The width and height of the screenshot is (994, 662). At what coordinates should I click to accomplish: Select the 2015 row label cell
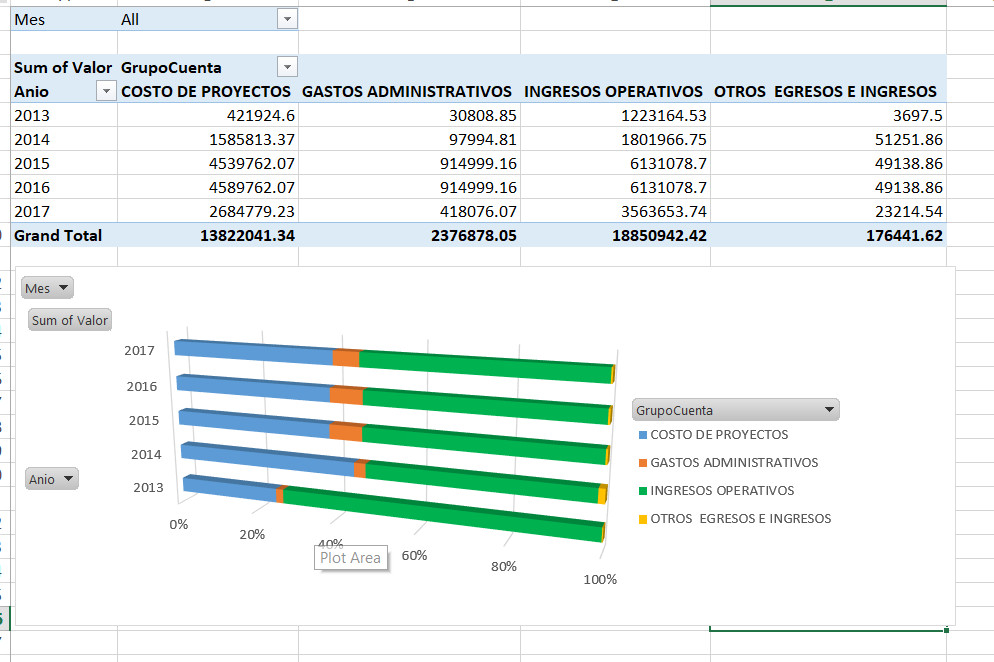click(64, 164)
